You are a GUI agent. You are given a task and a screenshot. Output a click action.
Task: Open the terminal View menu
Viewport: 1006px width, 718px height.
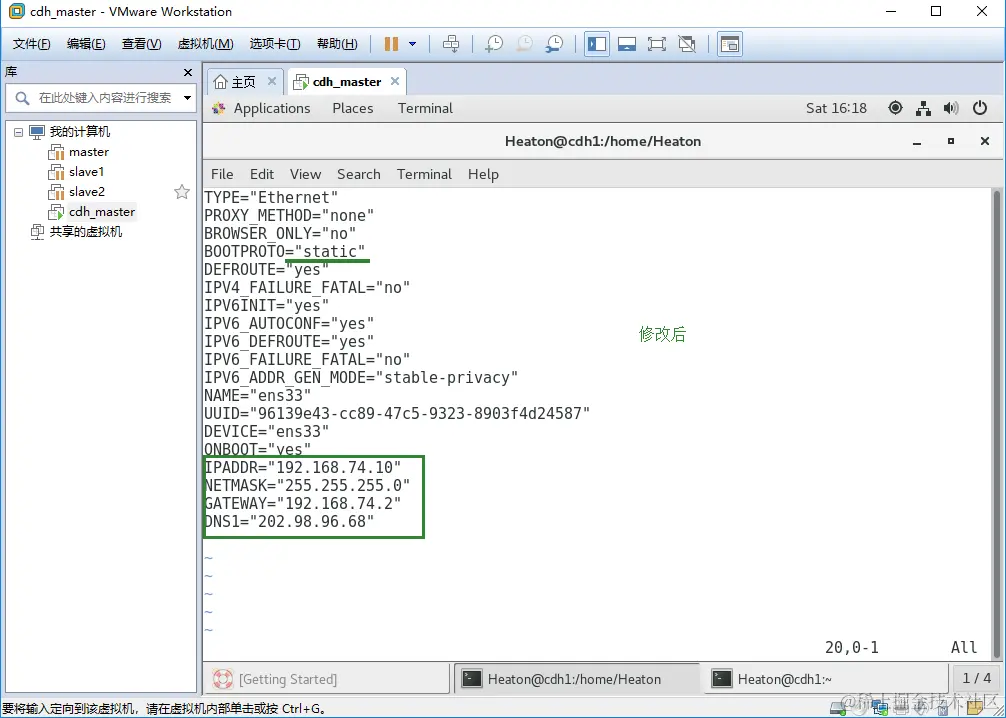305,175
